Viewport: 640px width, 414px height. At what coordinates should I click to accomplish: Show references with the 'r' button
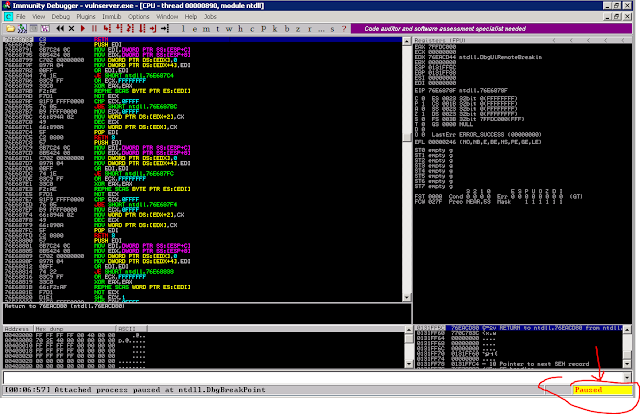point(310,29)
